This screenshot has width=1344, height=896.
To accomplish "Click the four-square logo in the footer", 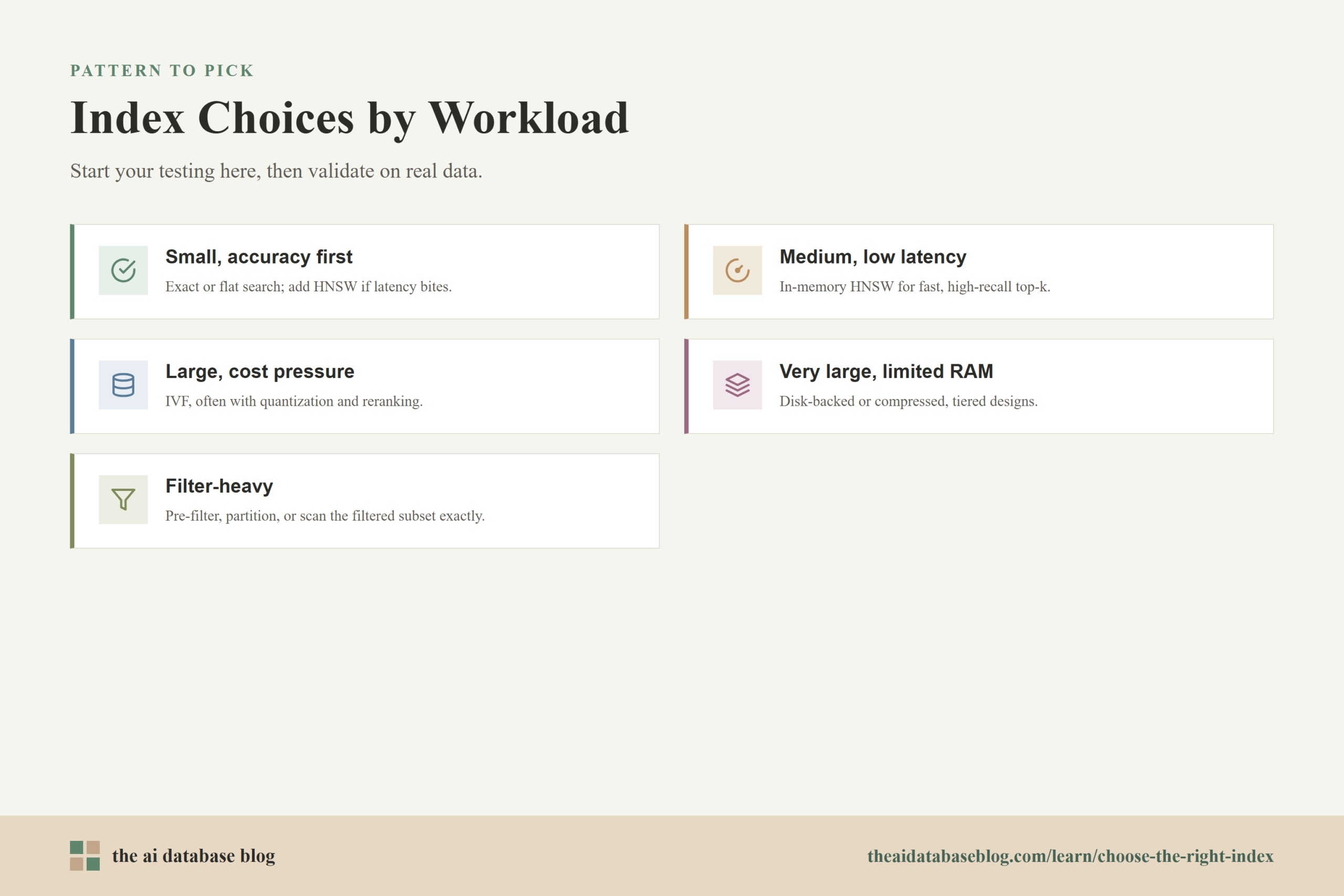I will [x=85, y=856].
